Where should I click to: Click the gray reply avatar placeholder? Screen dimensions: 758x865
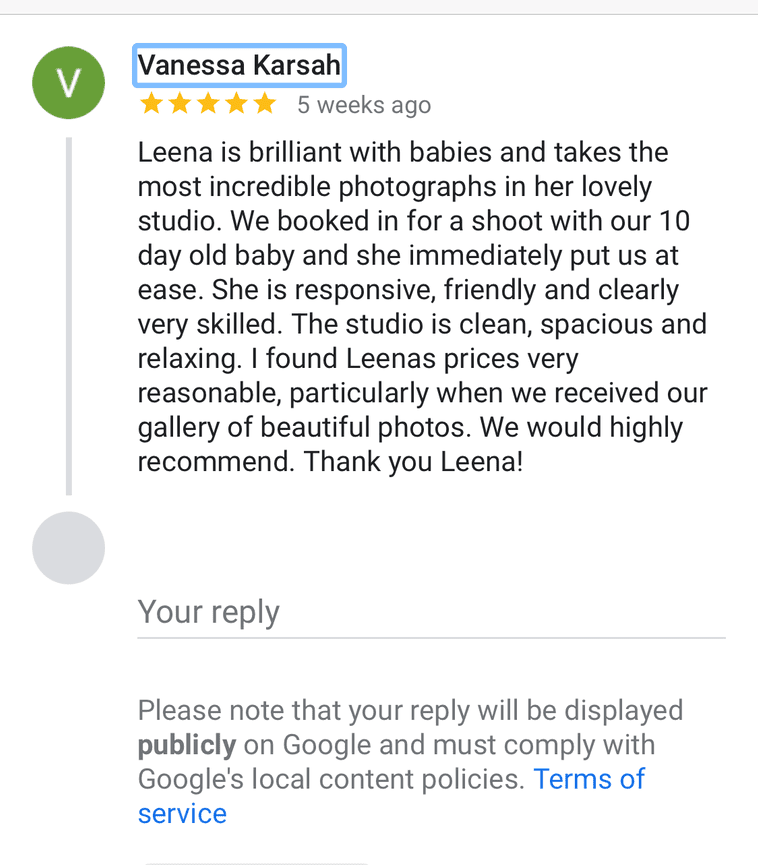[68, 548]
